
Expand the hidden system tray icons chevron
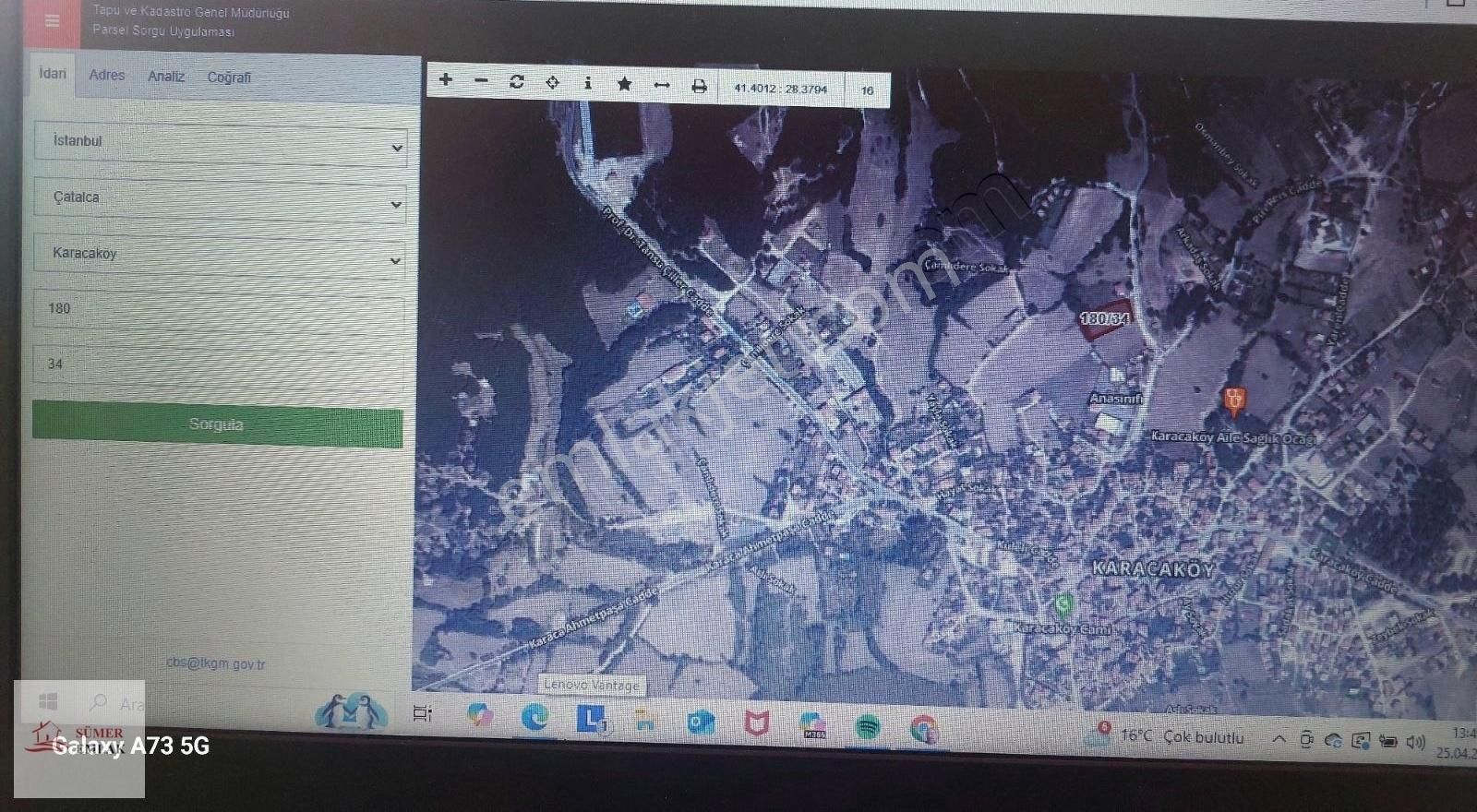[1279, 739]
